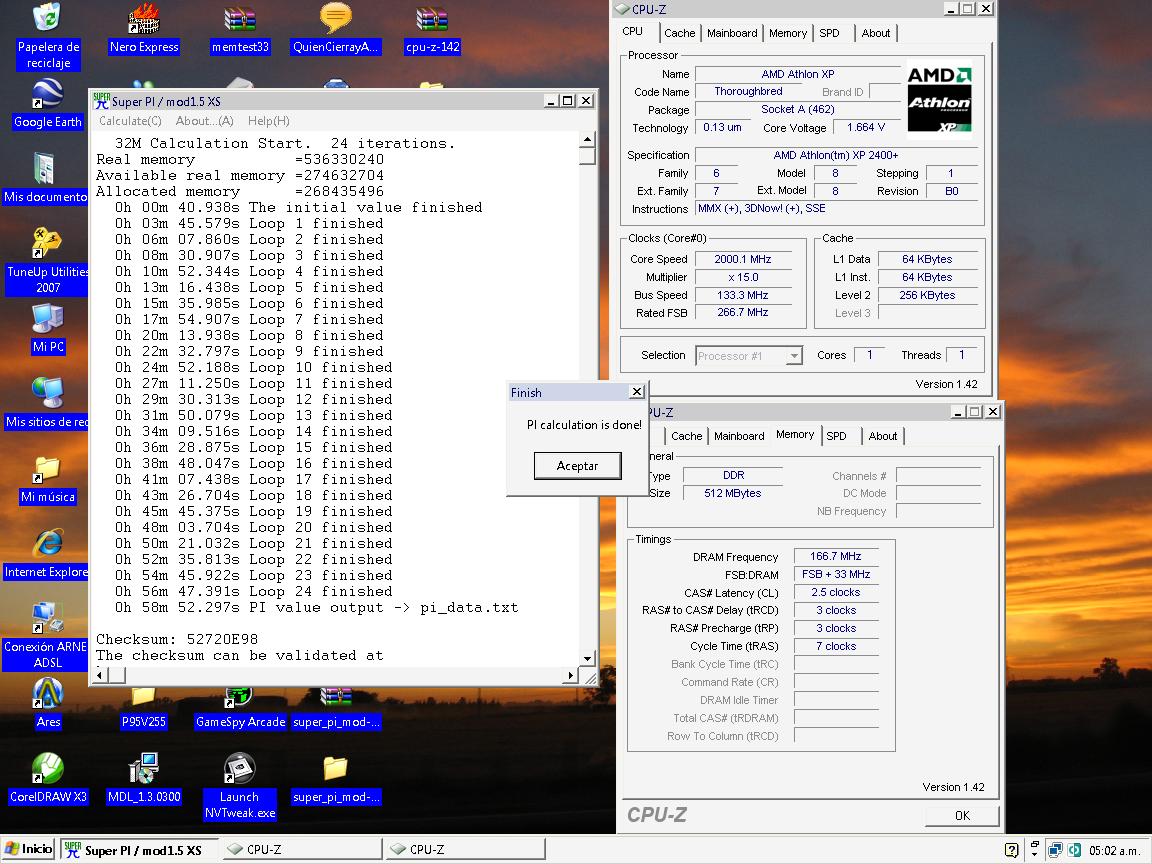This screenshot has height=864, width=1152.
Task: Expand the Processor #1 selection dropdown
Action: [x=793, y=356]
